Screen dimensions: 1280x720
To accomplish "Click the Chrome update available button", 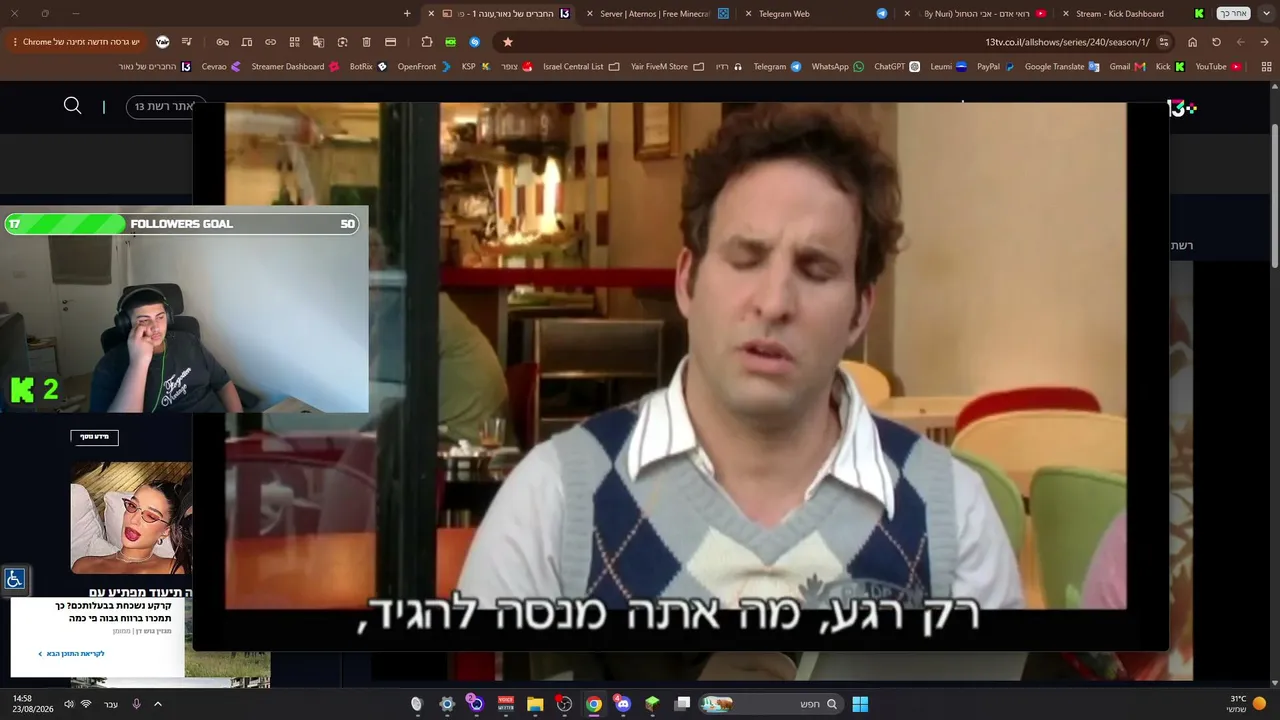I will tap(75, 42).
